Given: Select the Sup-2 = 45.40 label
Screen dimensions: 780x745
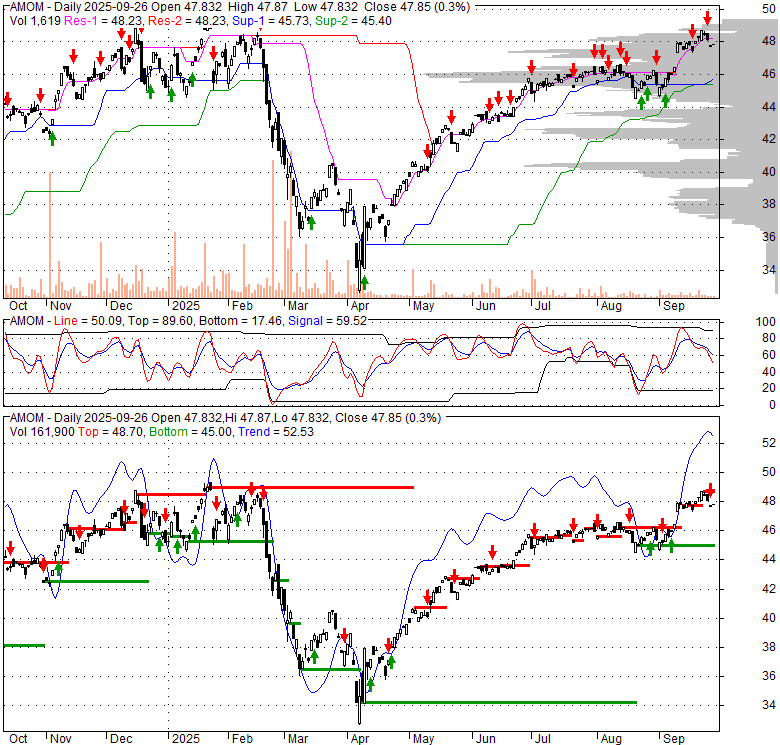Looking at the screenshot, I should pyautogui.click(x=353, y=21).
